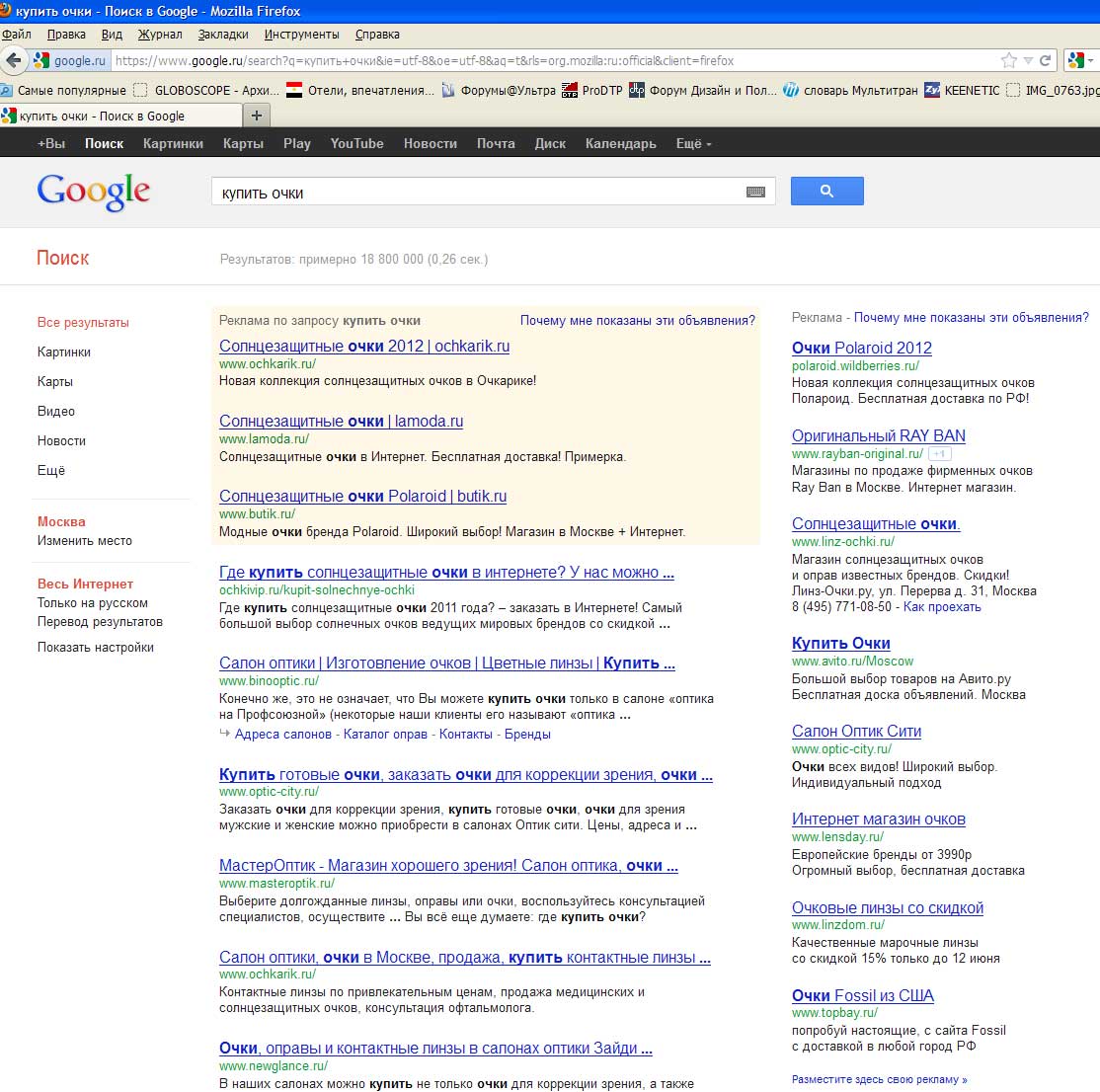Open the Закладки menu
Image resolution: width=1100 pixels, height=1092 pixels.
[x=223, y=35]
